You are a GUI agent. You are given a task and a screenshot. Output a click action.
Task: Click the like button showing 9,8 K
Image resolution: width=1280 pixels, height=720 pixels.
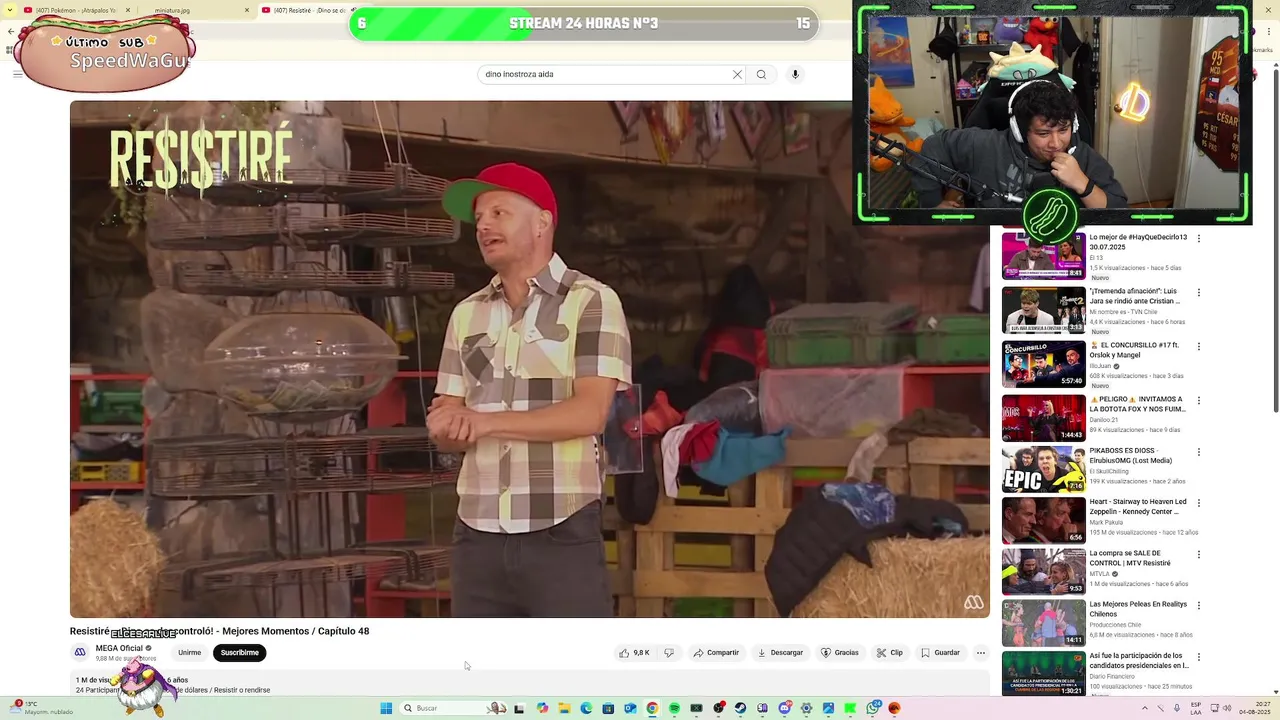pyautogui.click(x=634, y=653)
